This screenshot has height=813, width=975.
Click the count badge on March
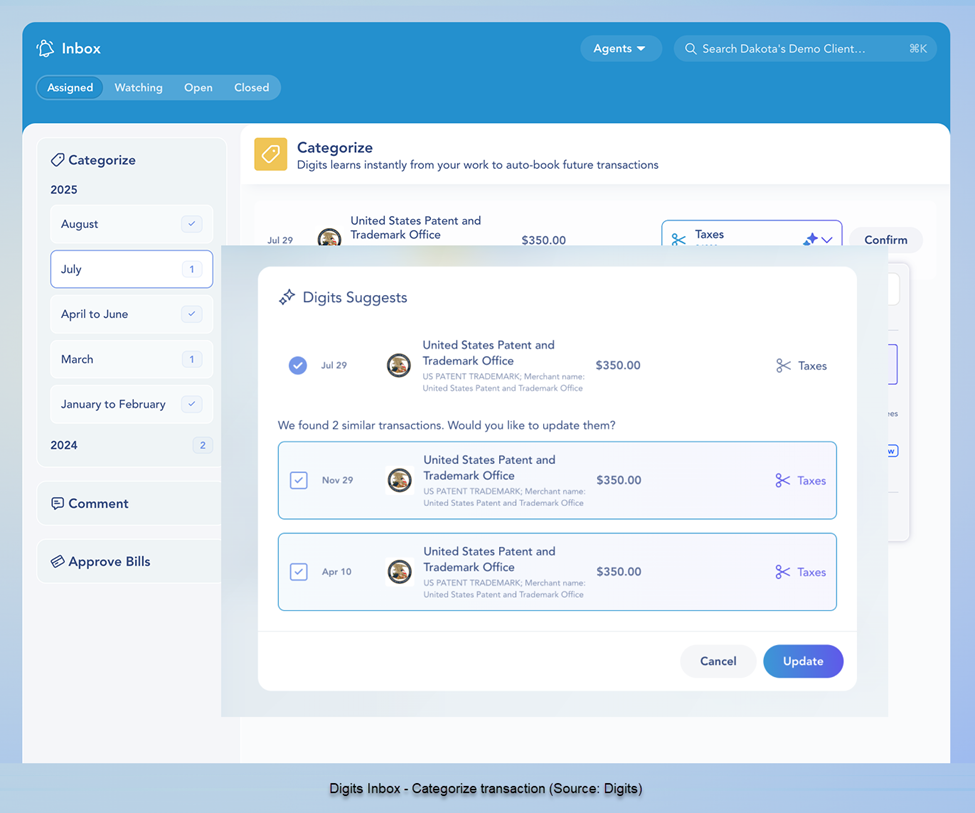tap(192, 359)
